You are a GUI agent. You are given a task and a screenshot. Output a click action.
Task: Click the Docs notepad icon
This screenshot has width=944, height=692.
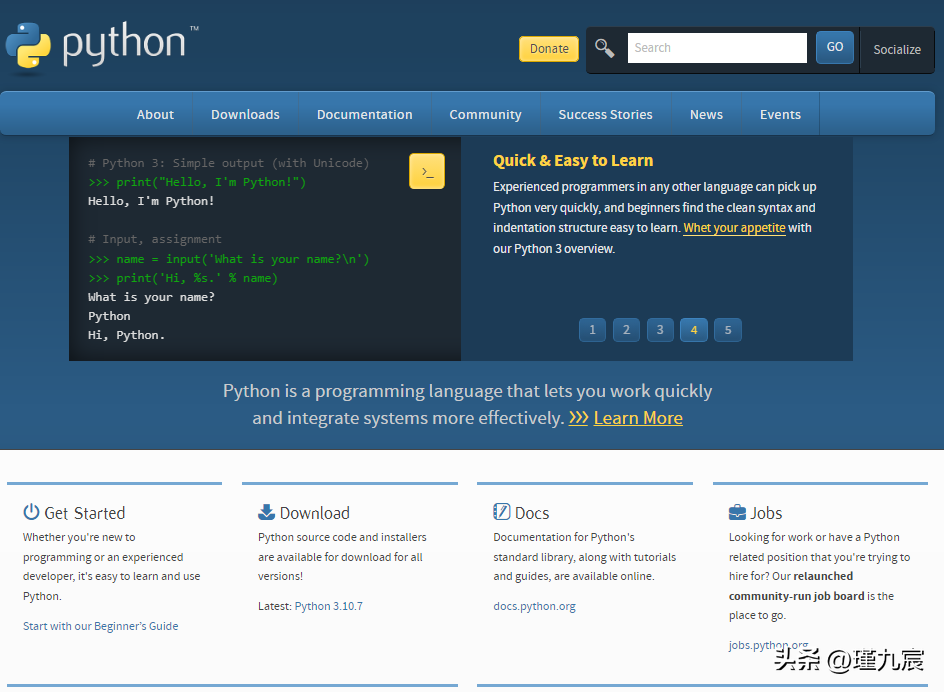(502, 511)
